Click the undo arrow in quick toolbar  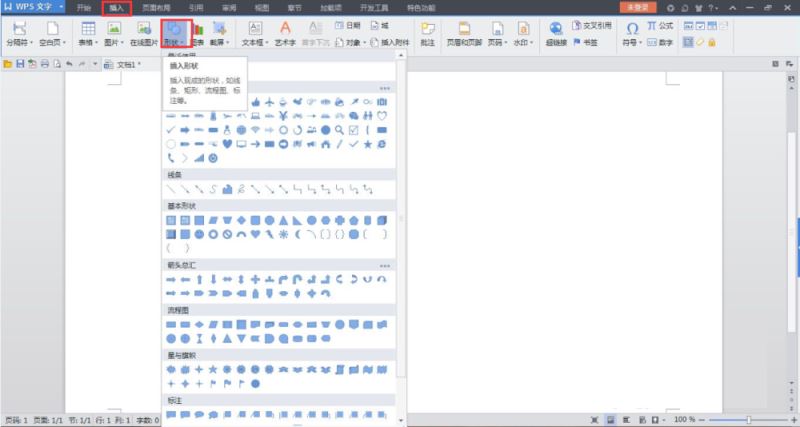pyautogui.click(x=69, y=64)
